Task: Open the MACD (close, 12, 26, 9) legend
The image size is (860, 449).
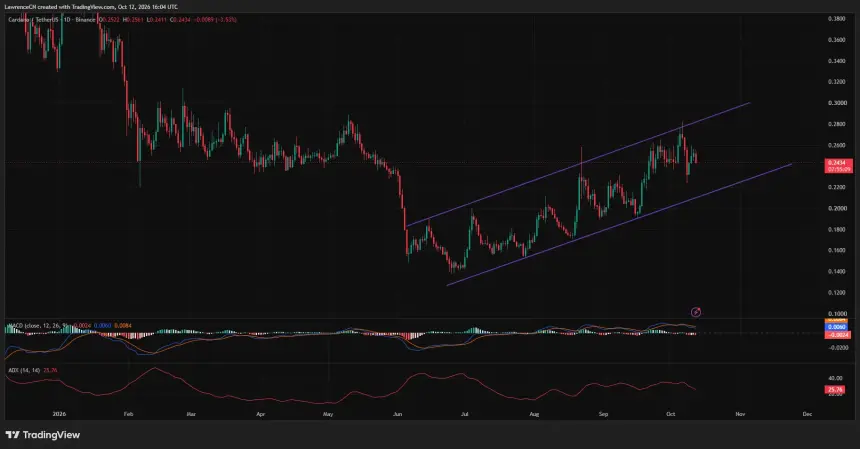Action: (38, 326)
